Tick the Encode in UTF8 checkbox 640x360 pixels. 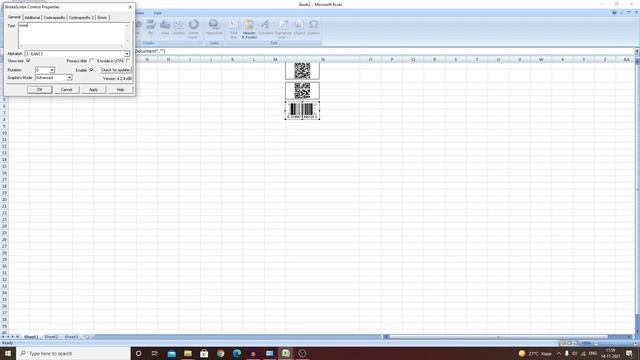point(128,60)
